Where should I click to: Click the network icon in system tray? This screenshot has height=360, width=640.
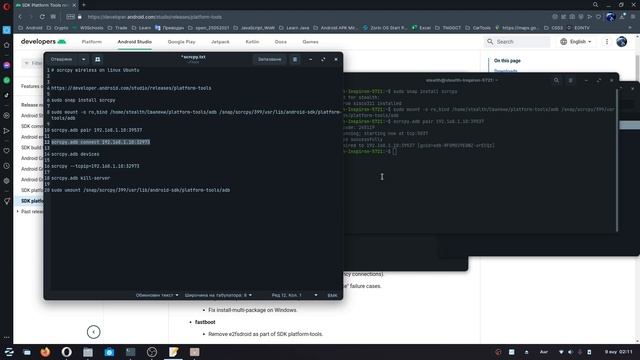click(x=561, y=352)
